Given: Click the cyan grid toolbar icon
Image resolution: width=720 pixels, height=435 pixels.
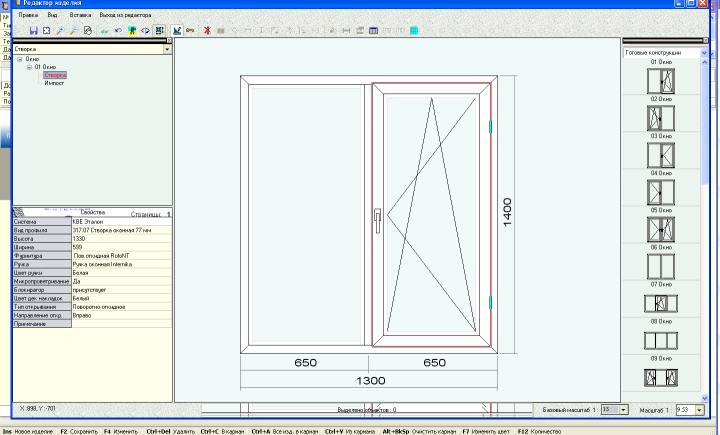Looking at the screenshot, I should (x=414, y=31).
